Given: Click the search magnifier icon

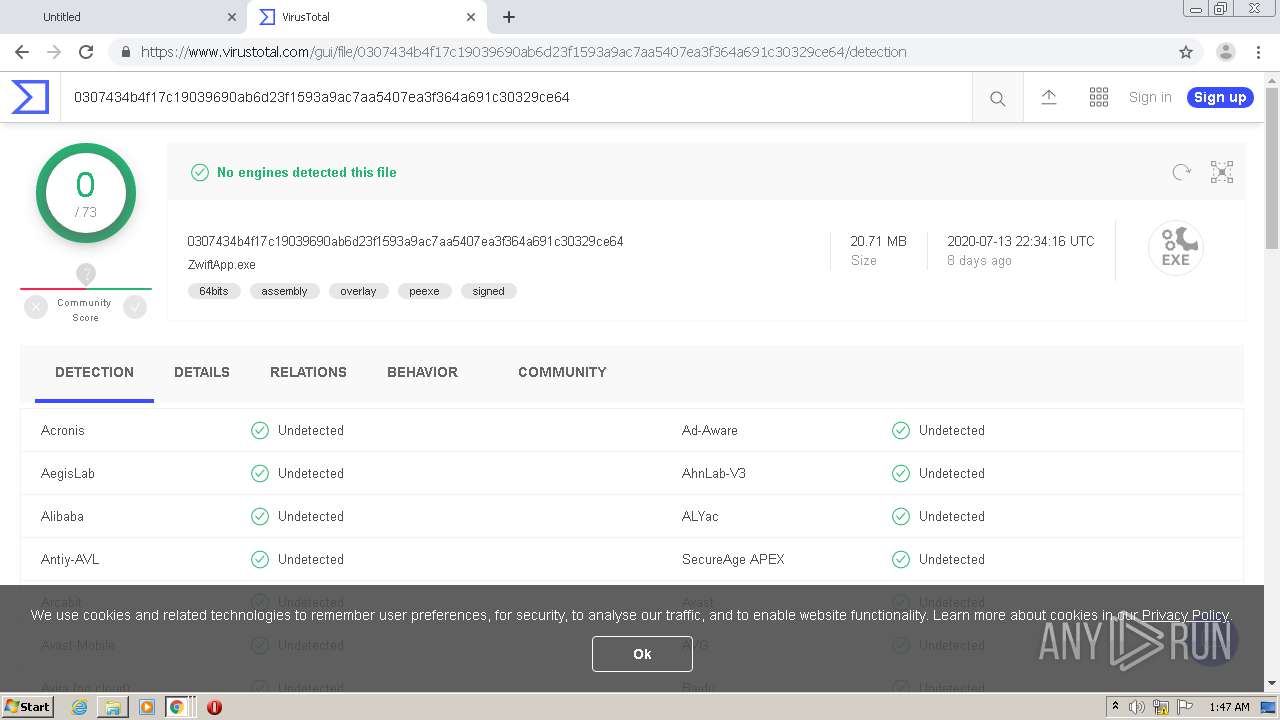Looking at the screenshot, I should 997,98.
